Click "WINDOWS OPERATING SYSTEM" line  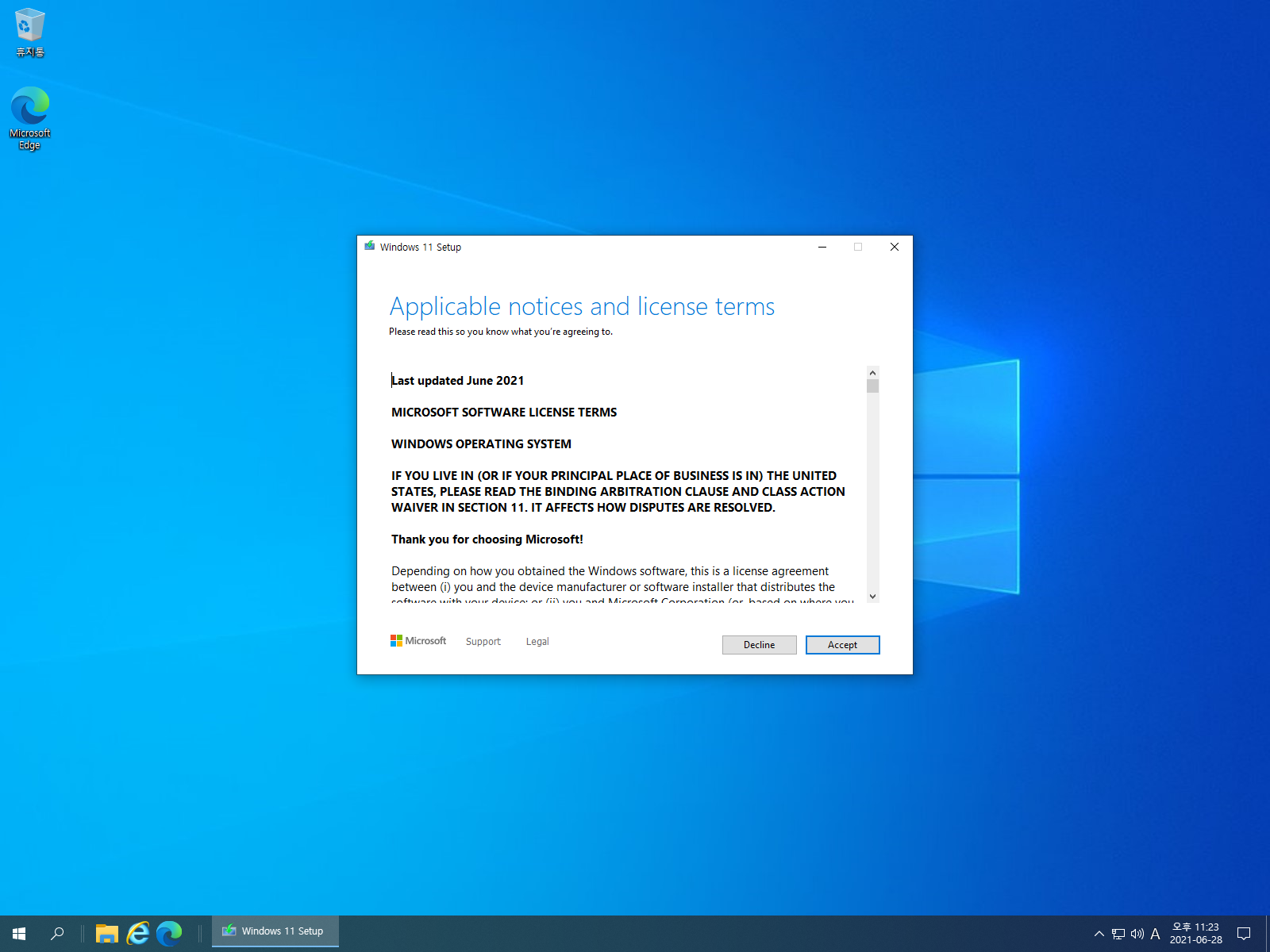pos(481,444)
